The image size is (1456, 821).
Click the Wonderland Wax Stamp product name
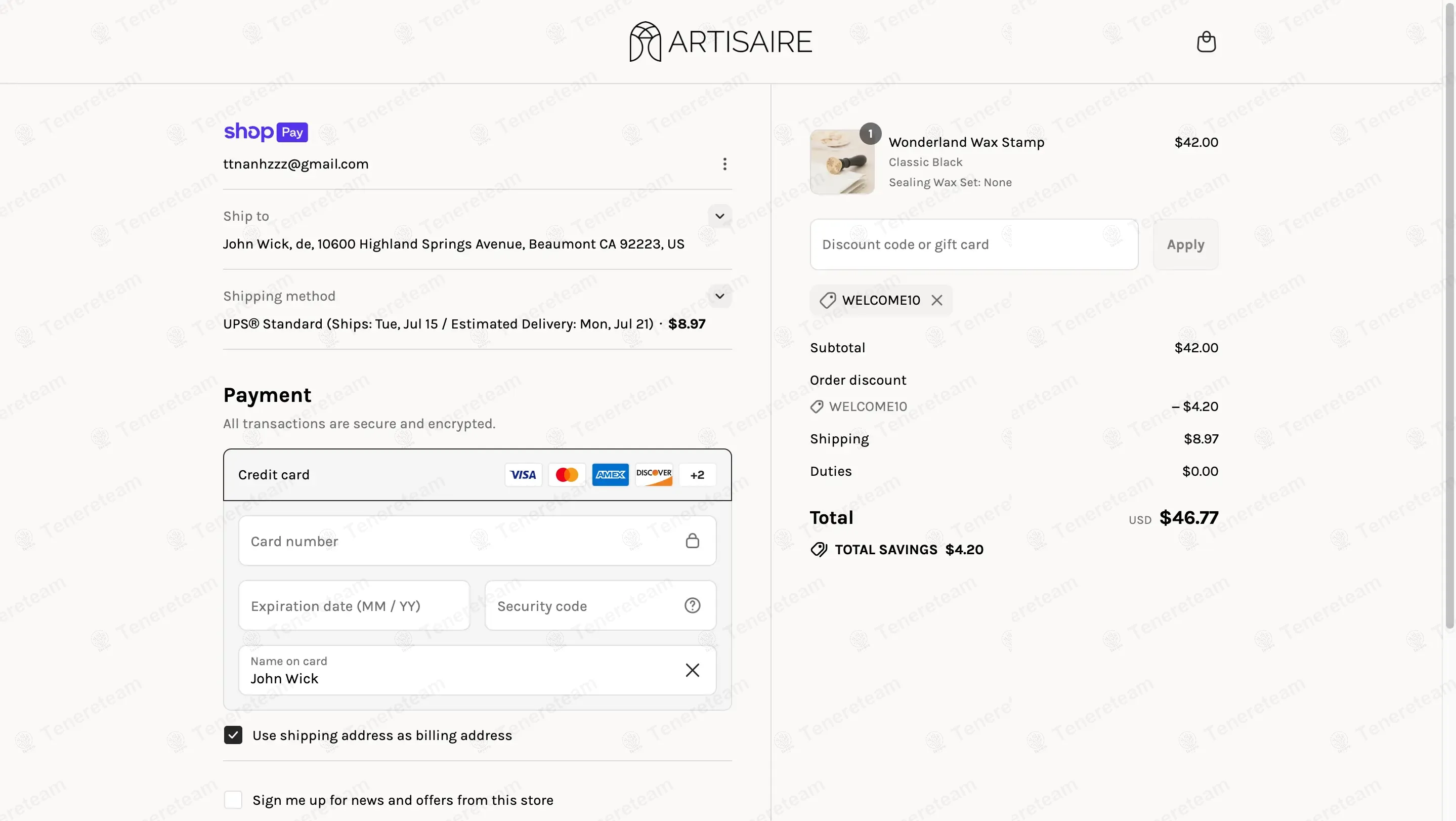966,143
